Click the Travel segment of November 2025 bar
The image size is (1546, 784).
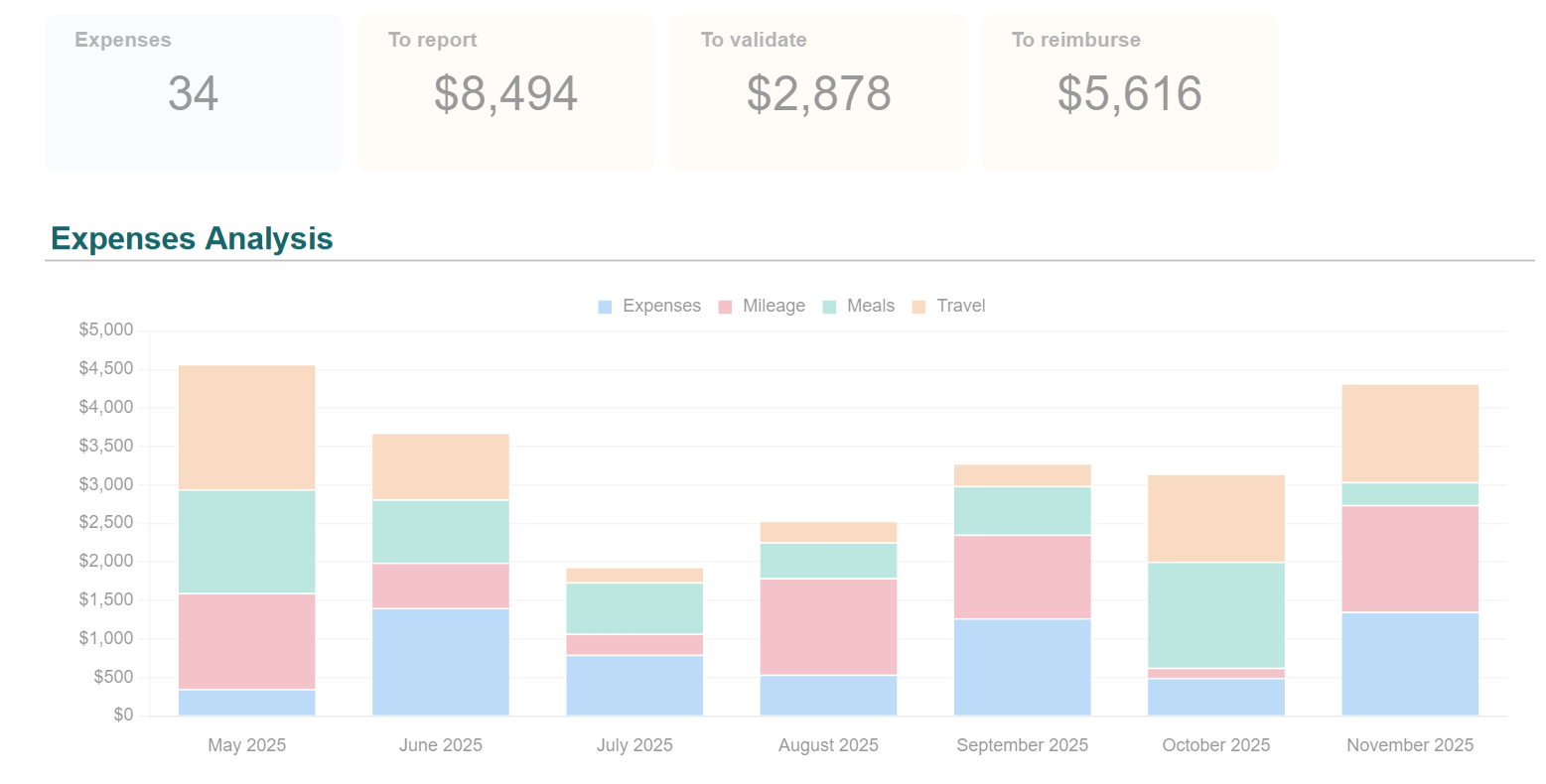1409,434
